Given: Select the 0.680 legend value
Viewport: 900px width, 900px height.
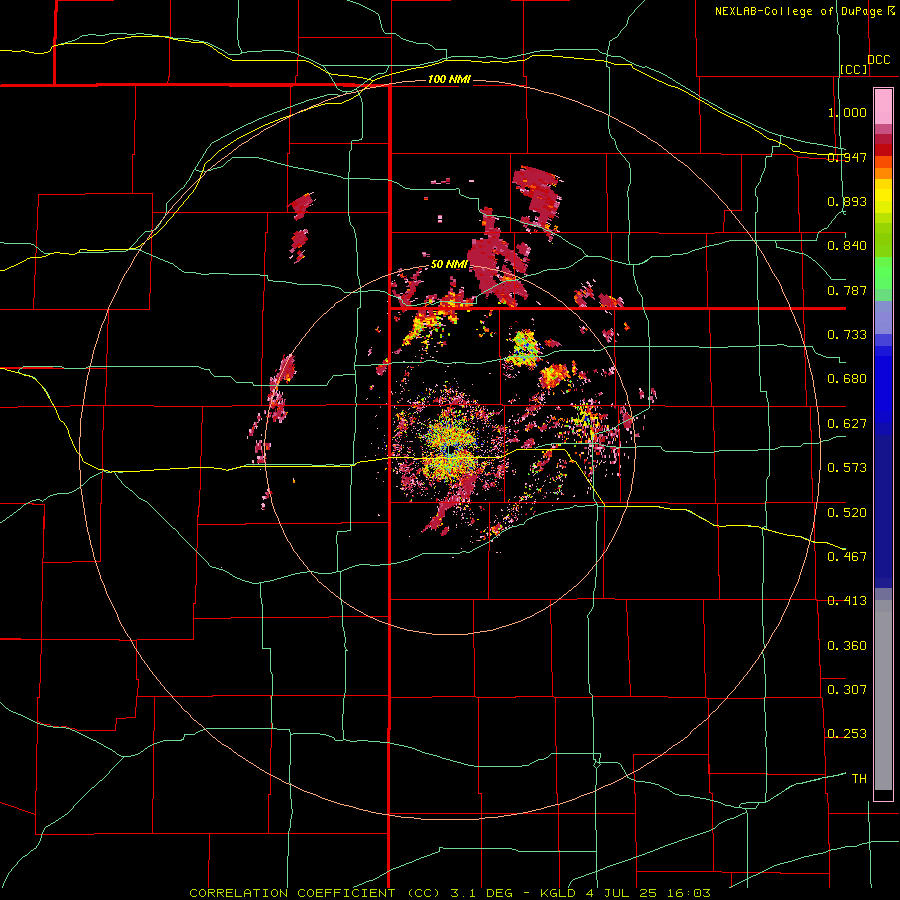Looking at the screenshot, I should tap(847, 379).
